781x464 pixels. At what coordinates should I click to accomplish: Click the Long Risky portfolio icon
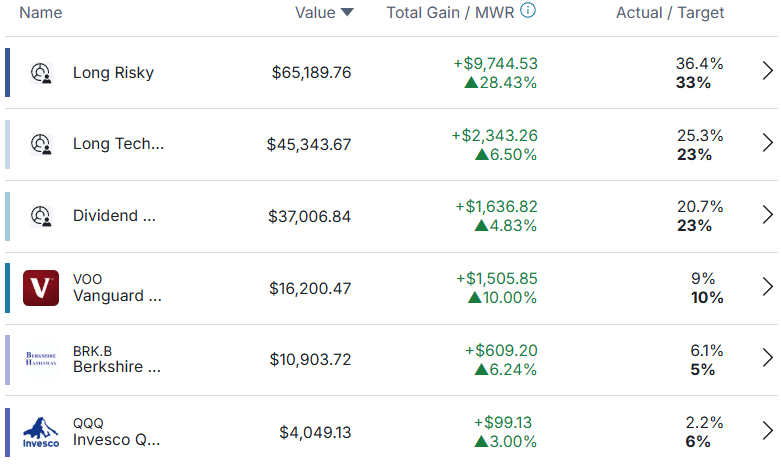click(41, 73)
